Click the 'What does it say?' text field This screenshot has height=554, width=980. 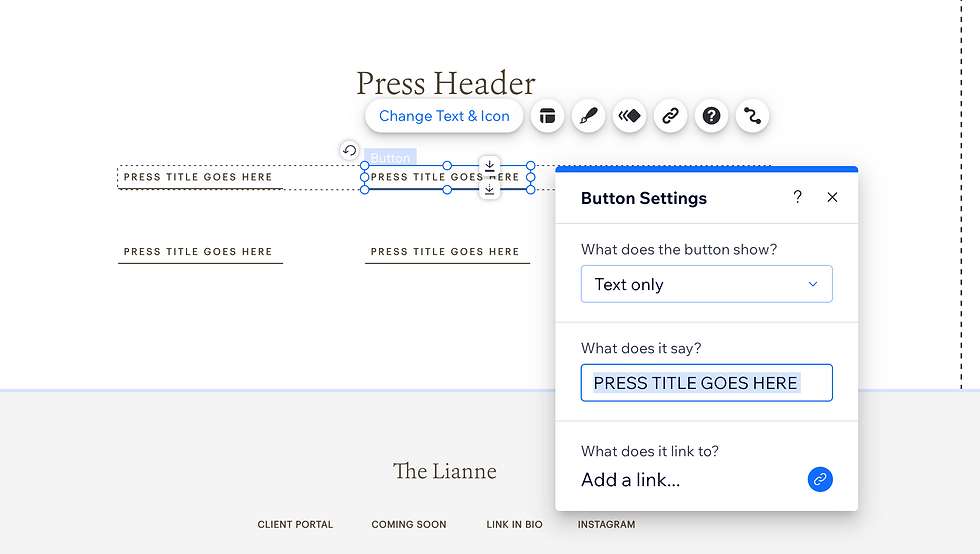(x=706, y=383)
